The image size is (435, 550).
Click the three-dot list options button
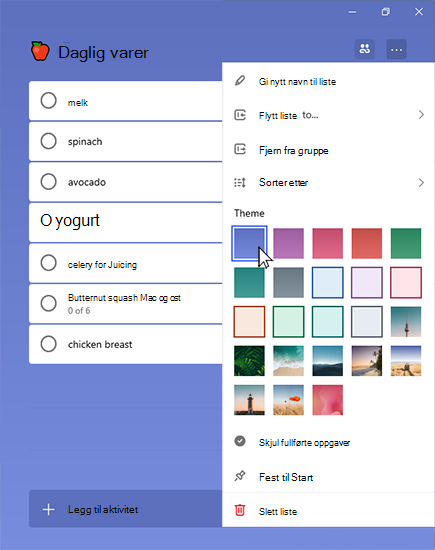click(396, 49)
